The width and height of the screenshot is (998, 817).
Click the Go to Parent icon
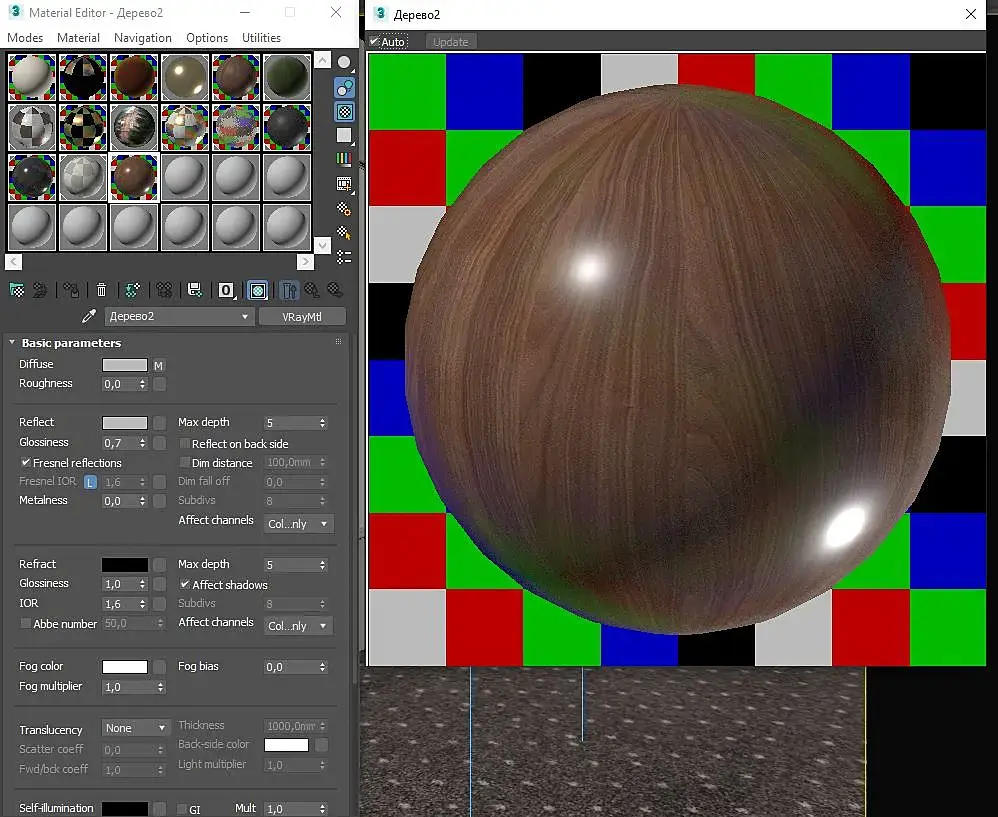pos(312,291)
